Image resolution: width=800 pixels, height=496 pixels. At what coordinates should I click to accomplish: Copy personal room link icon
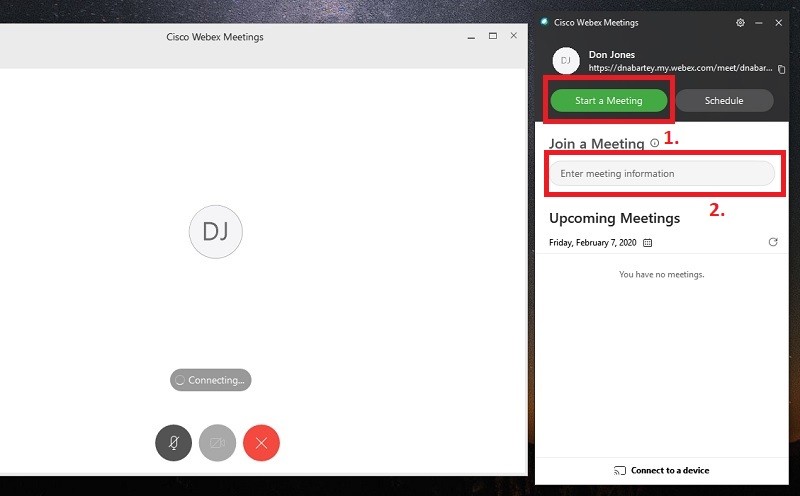point(781,69)
